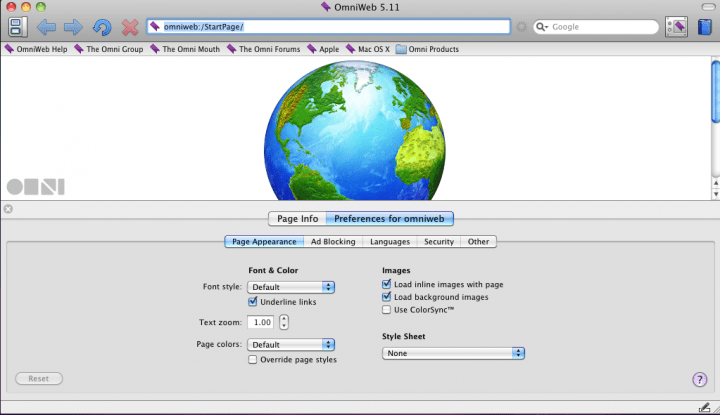The height and width of the screenshot is (415, 720).
Task: Click the Back arrow button
Action: 46,27
